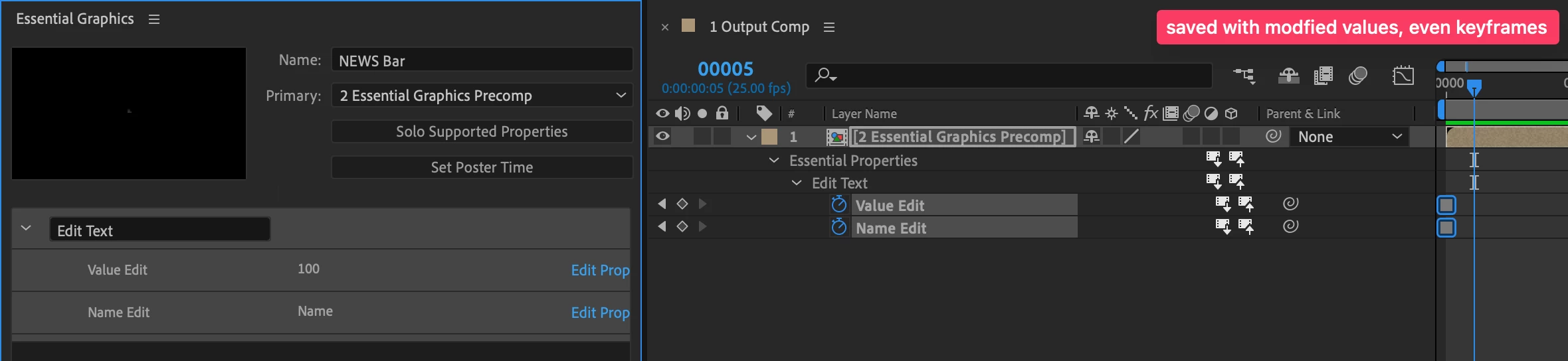Collapse the Edit Text group in Essential Graphics

(26, 228)
